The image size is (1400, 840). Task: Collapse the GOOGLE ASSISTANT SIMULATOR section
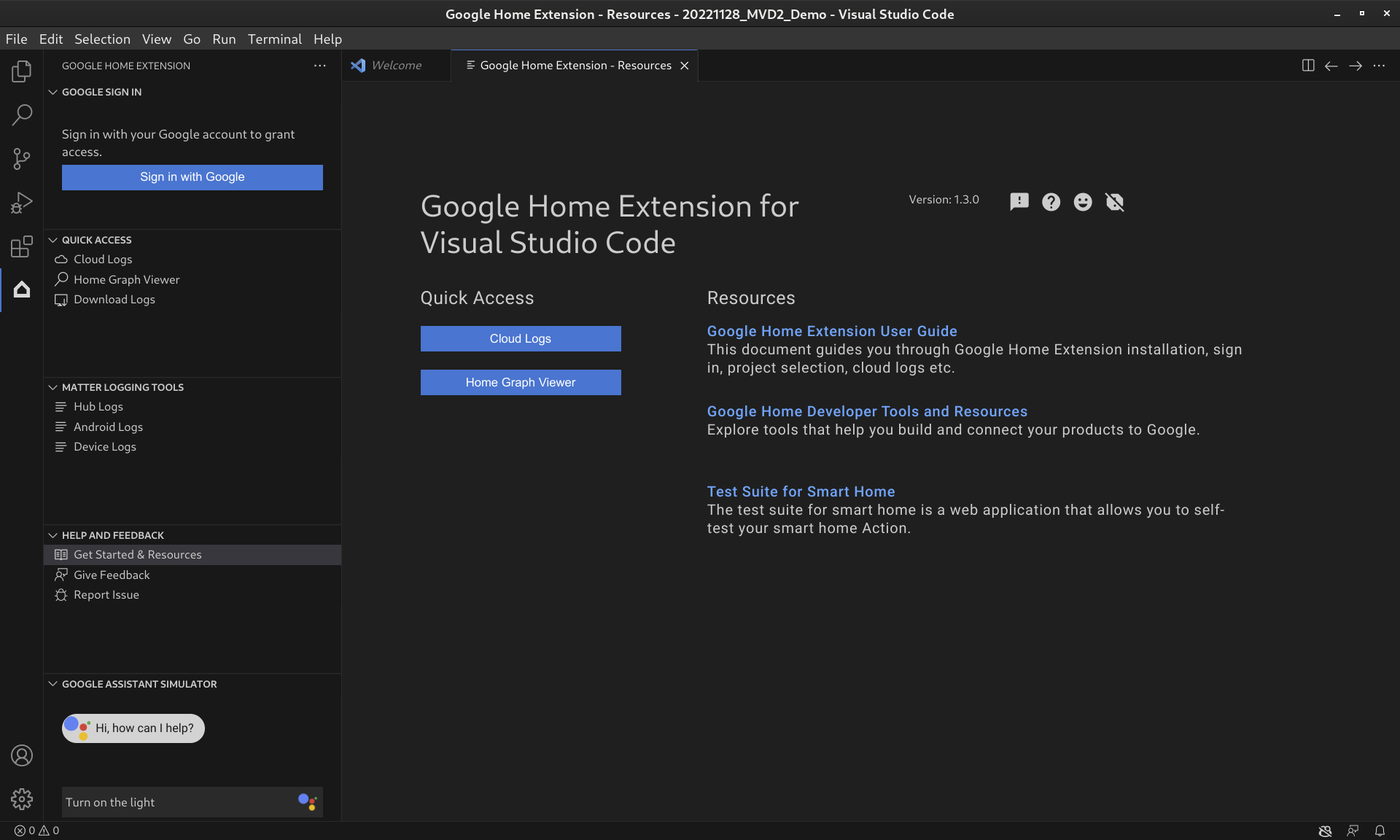point(53,684)
